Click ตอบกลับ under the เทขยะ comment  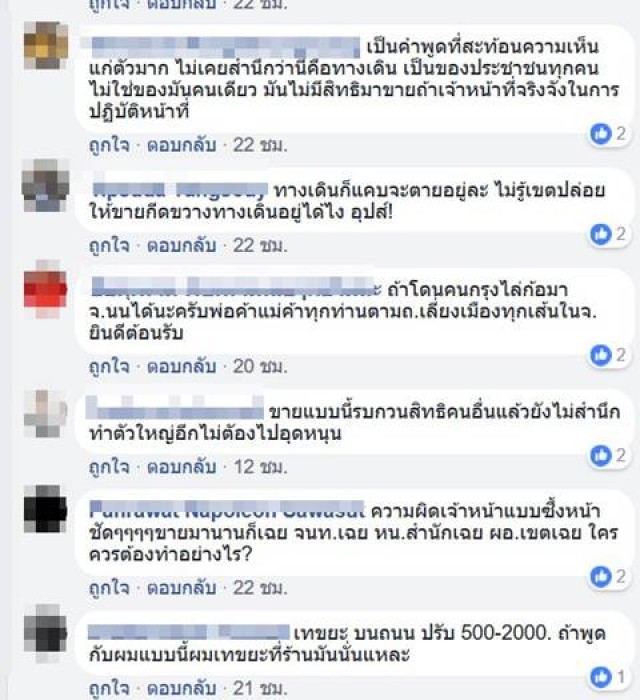(182, 689)
